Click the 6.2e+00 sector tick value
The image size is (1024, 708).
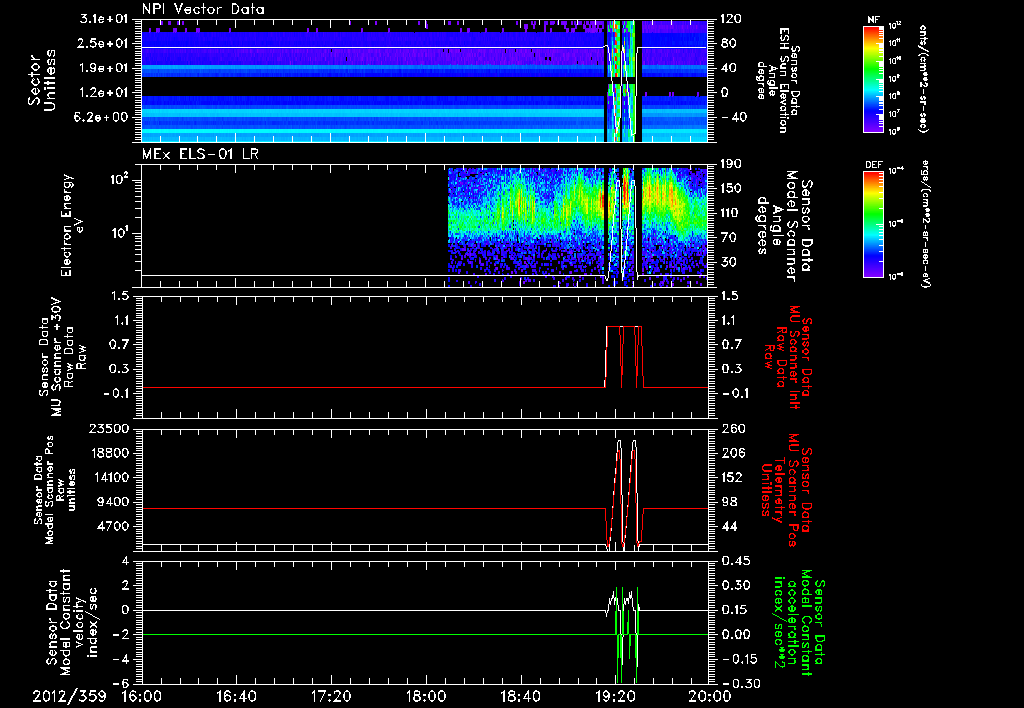click(x=103, y=117)
